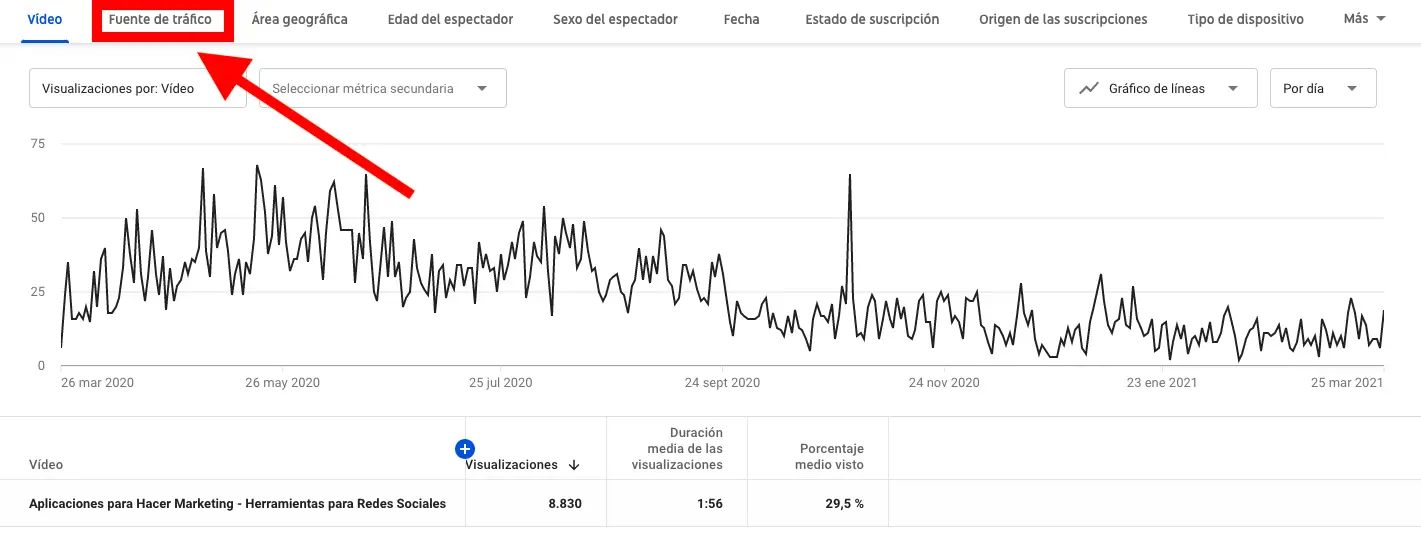1421x546 pixels.
Task: Open the Por día granularity dropdown
Action: (x=1322, y=89)
